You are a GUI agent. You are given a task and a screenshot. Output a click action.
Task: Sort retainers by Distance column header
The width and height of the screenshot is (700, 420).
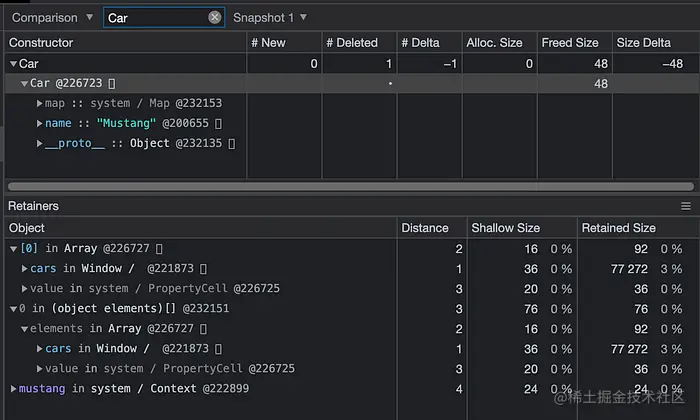(425, 228)
